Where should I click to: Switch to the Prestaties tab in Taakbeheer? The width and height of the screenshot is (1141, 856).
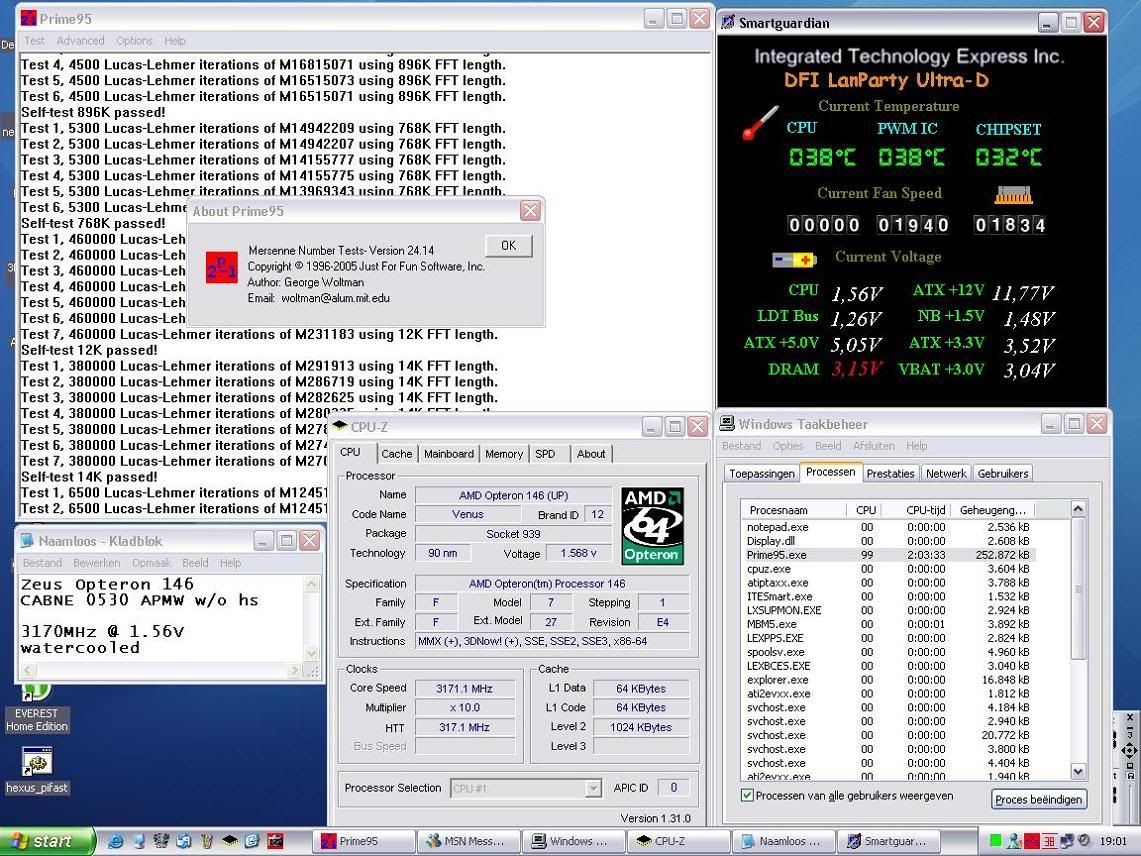[x=890, y=473]
